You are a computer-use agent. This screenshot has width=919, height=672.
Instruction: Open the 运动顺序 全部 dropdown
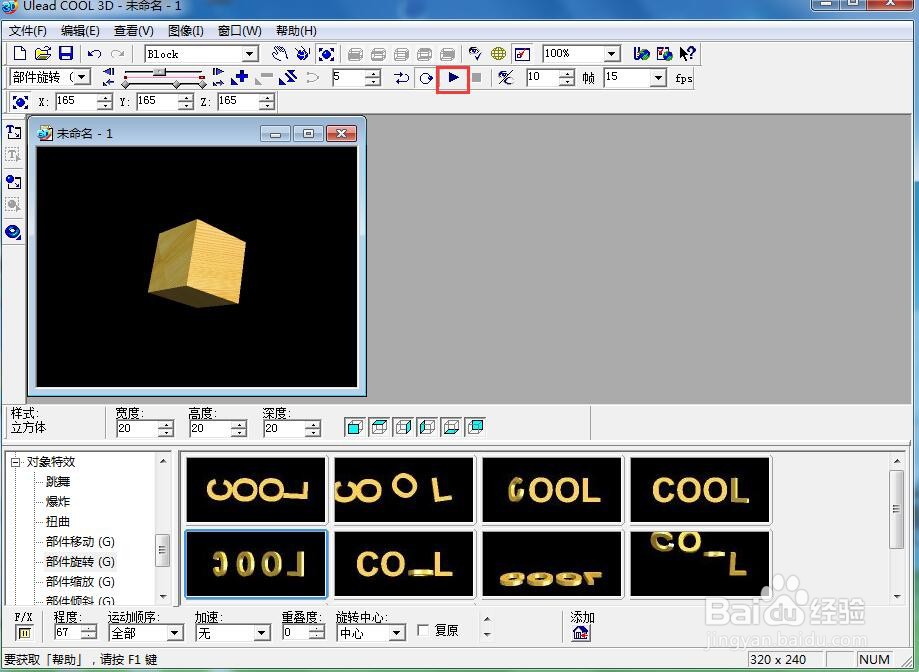click(175, 633)
